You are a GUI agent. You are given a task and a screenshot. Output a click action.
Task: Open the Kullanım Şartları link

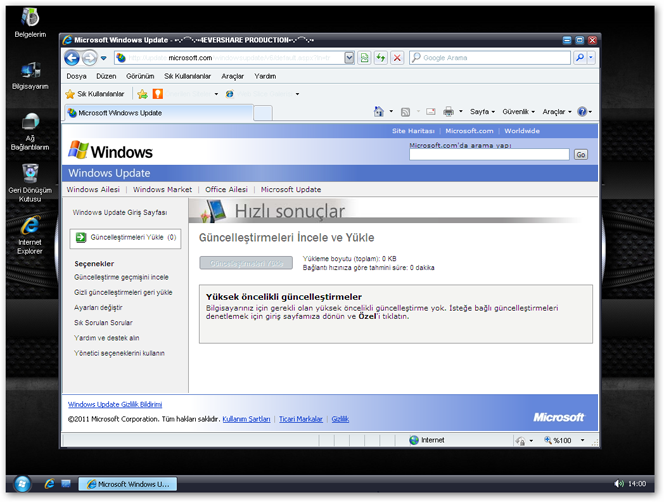(246, 419)
